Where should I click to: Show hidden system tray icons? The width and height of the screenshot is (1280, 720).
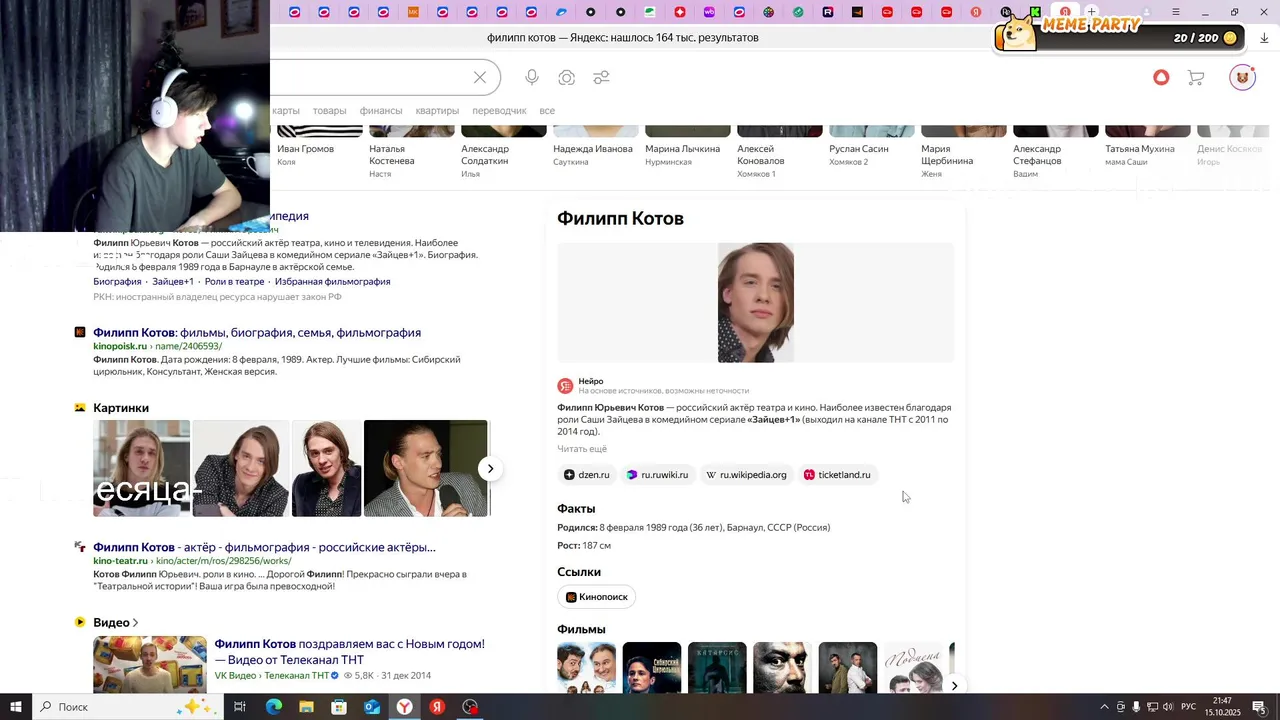coord(1104,707)
